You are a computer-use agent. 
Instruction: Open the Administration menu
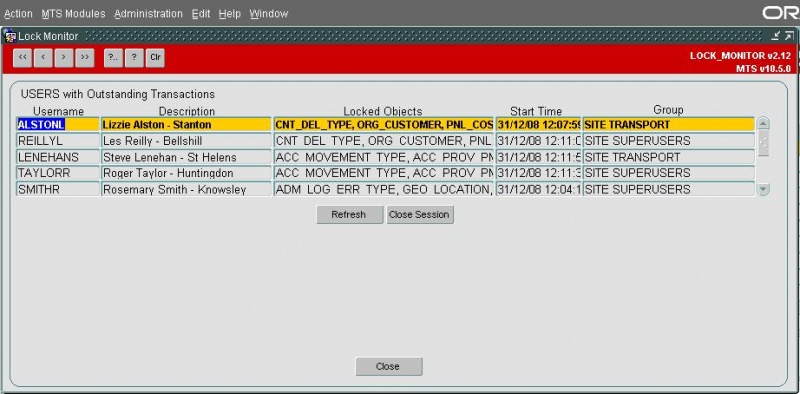(x=148, y=14)
